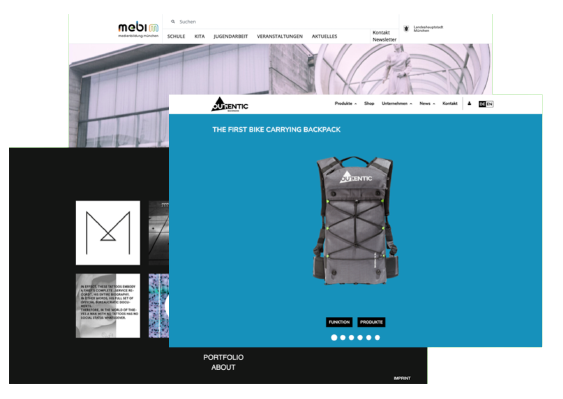Click the Outentic logo in header
Viewport: 563px width, 399px height.
tap(230, 105)
